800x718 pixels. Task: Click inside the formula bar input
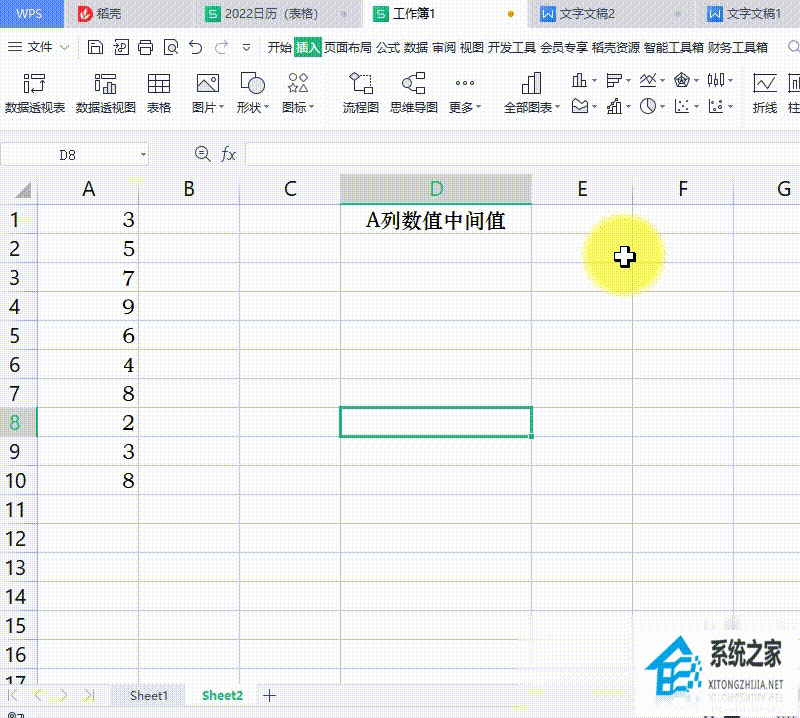(x=500, y=154)
